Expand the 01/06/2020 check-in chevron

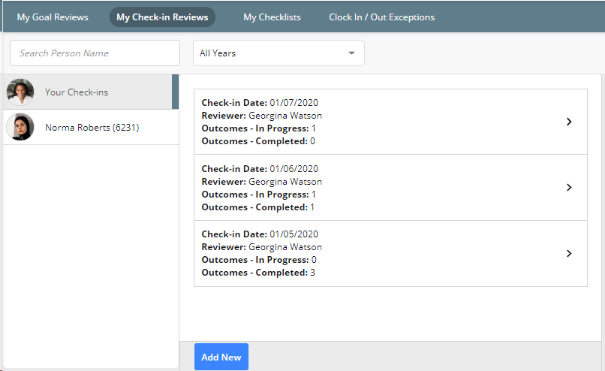(569, 187)
